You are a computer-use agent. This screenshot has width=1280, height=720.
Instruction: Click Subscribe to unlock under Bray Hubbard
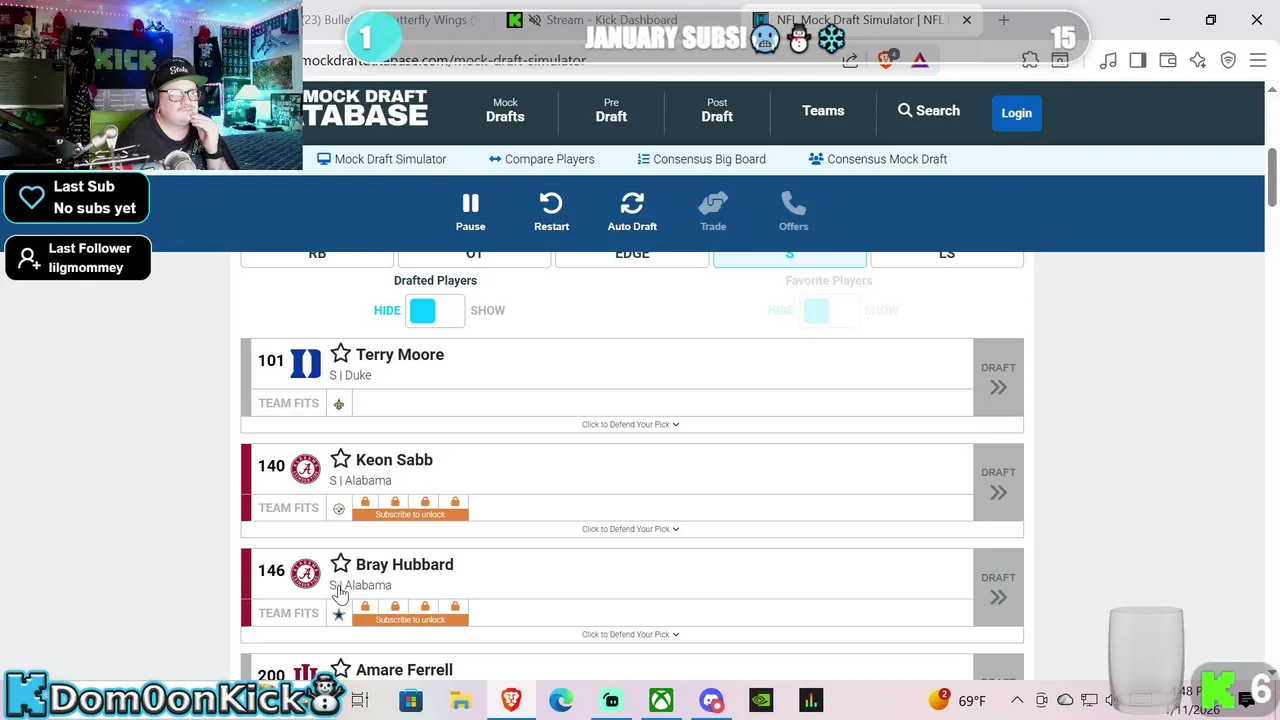(x=410, y=619)
